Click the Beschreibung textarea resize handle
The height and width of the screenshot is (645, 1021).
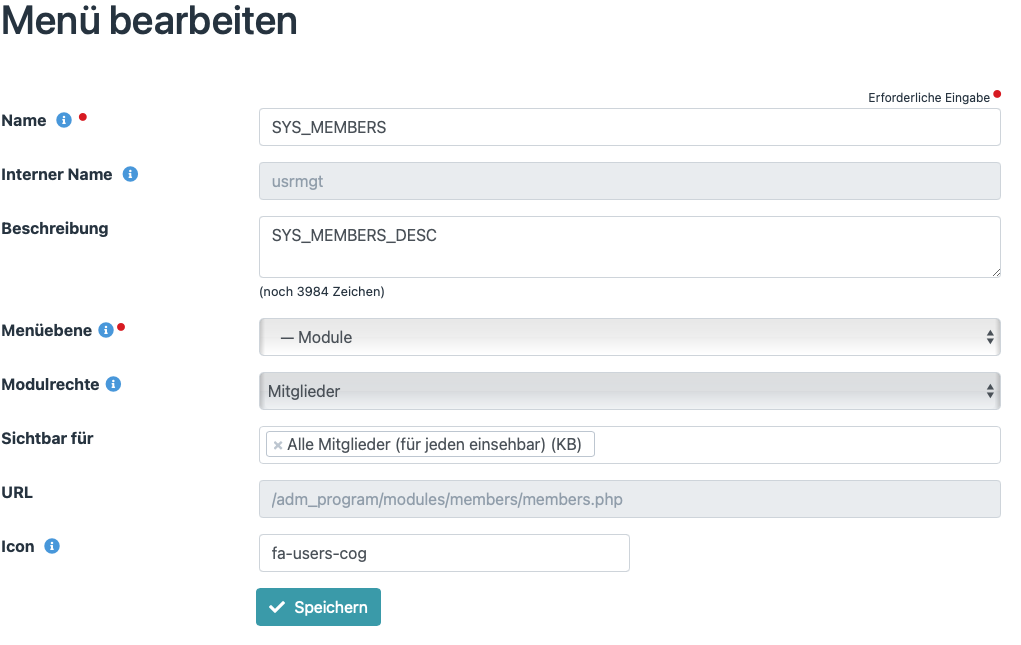tap(996, 272)
